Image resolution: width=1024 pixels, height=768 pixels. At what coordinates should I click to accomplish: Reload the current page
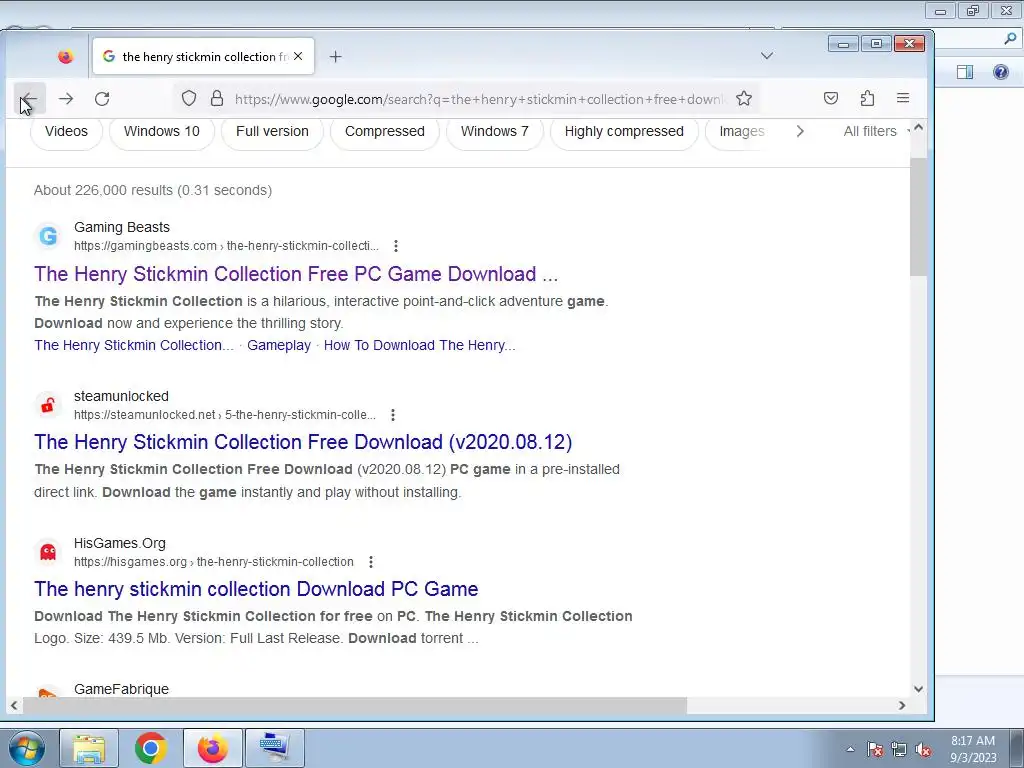[102, 99]
